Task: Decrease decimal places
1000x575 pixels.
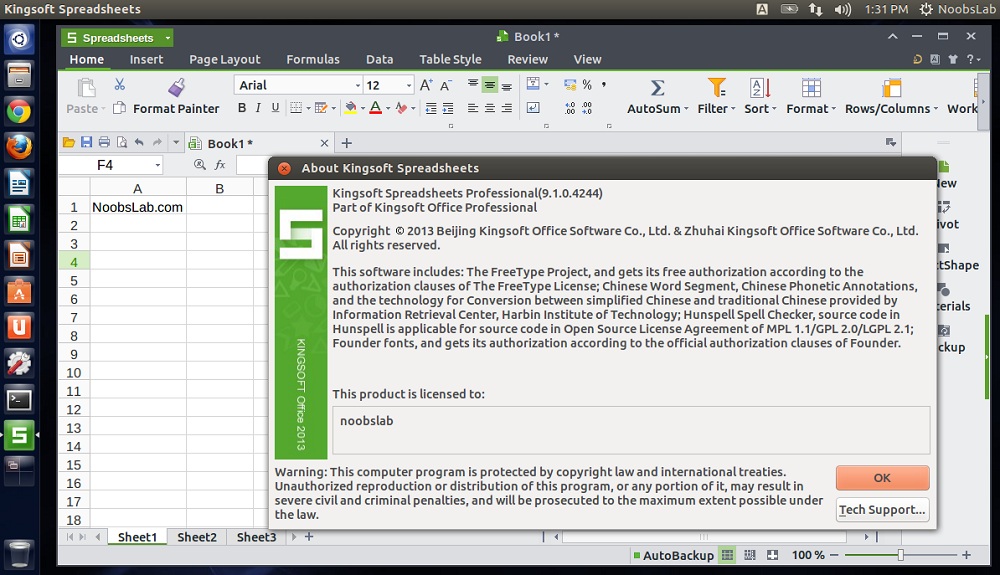Action: tap(587, 108)
